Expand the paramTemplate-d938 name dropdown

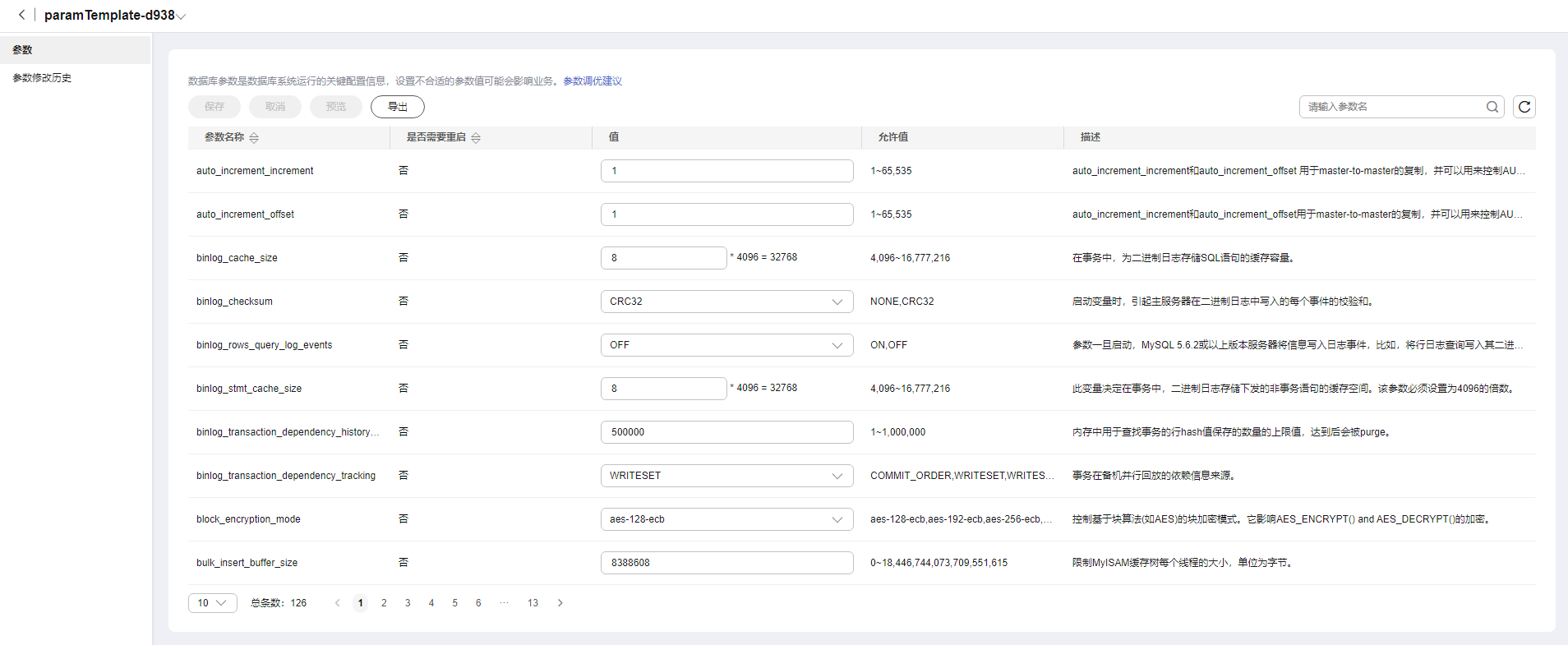click(x=181, y=16)
